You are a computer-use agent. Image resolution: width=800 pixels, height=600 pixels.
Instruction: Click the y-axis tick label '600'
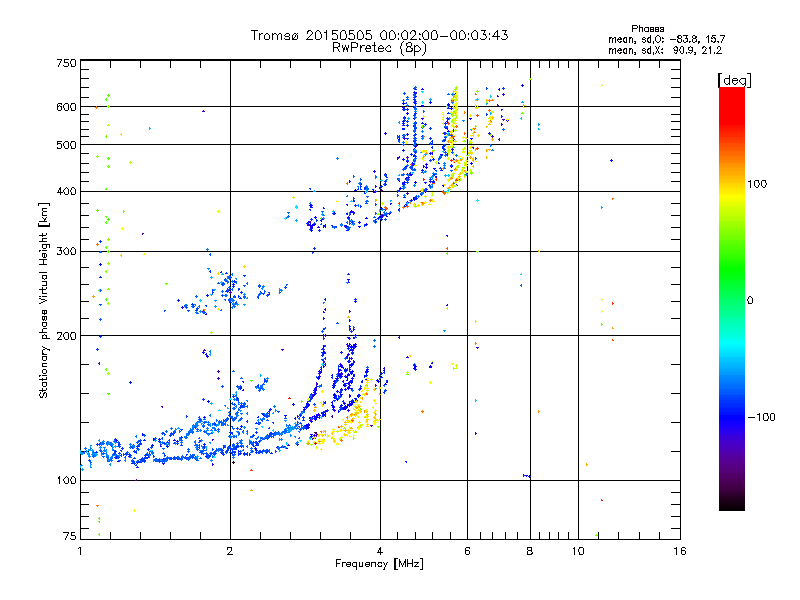click(66, 107)
